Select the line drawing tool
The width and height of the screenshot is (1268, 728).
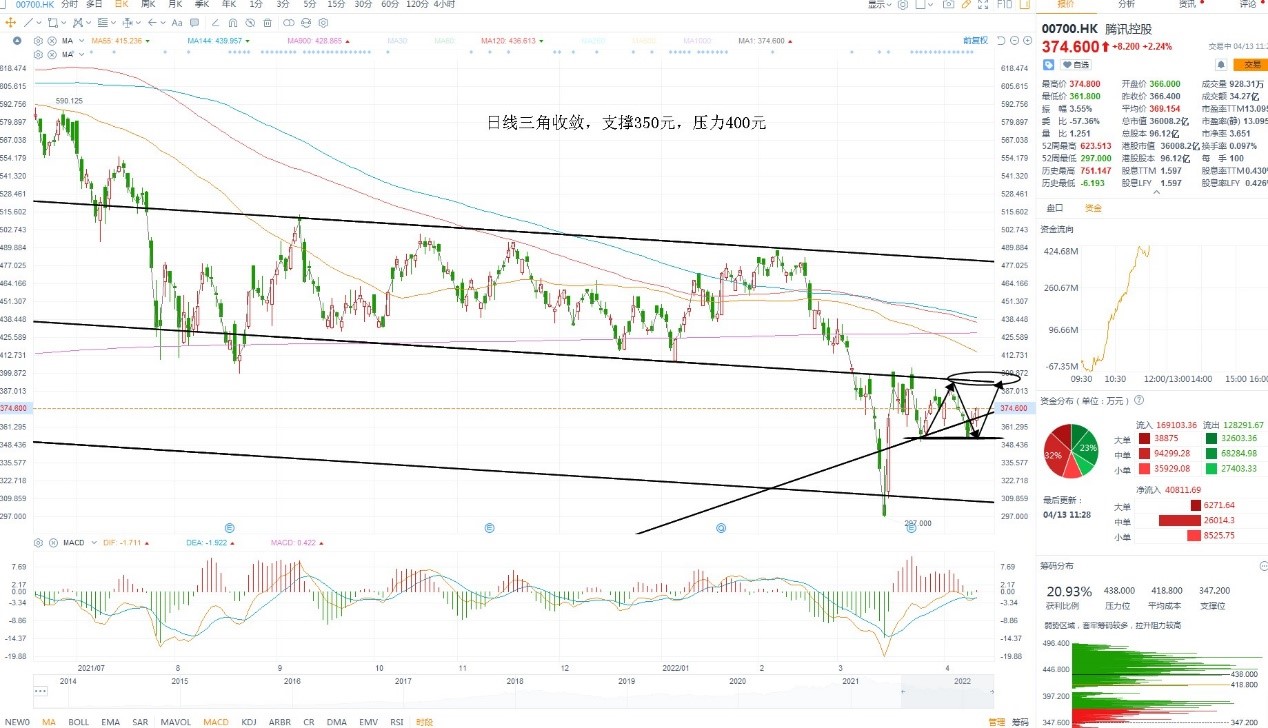[27, 22]
